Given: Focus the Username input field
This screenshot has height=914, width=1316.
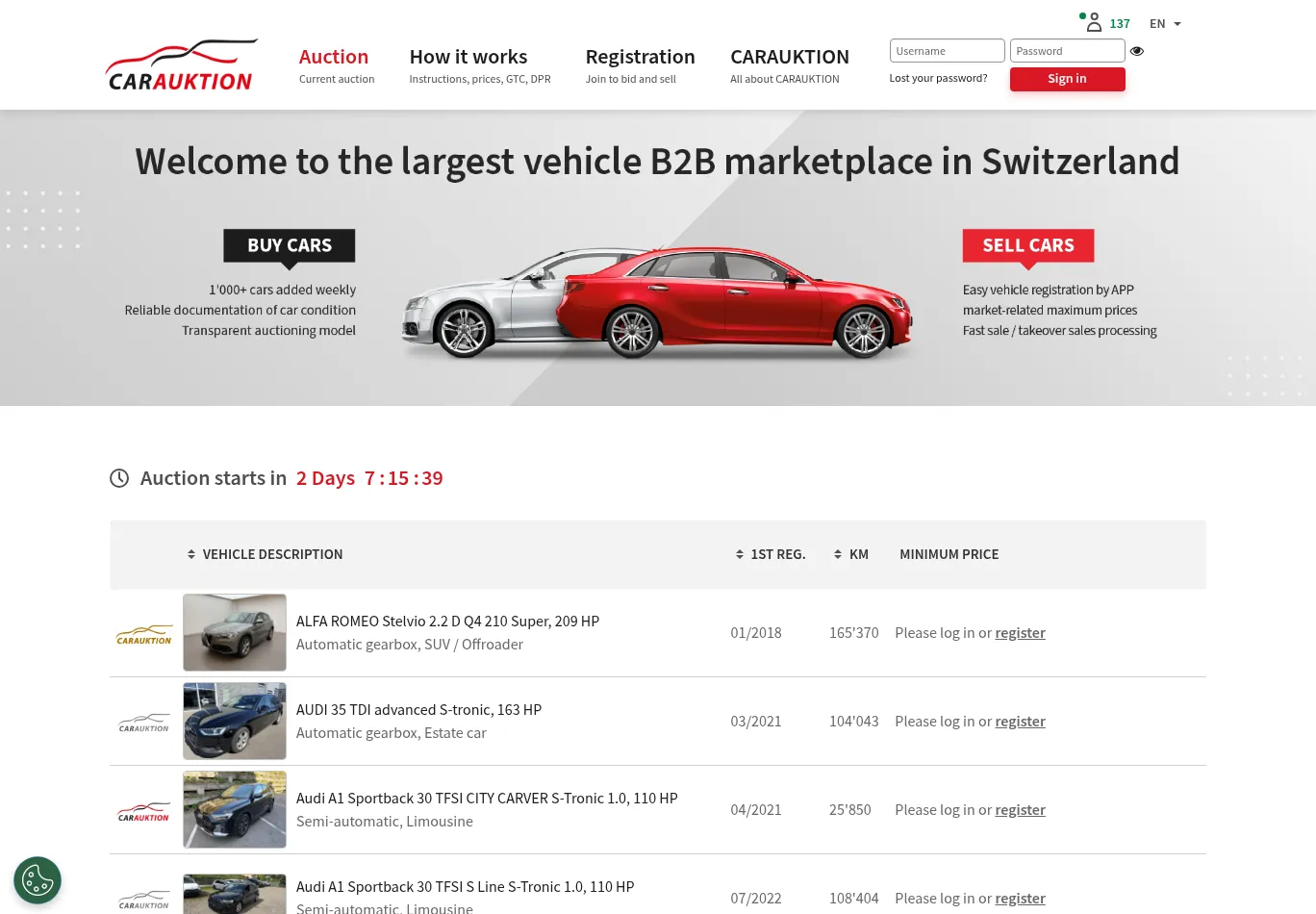Looking at the screenshot, I should (x=947, y=51).
